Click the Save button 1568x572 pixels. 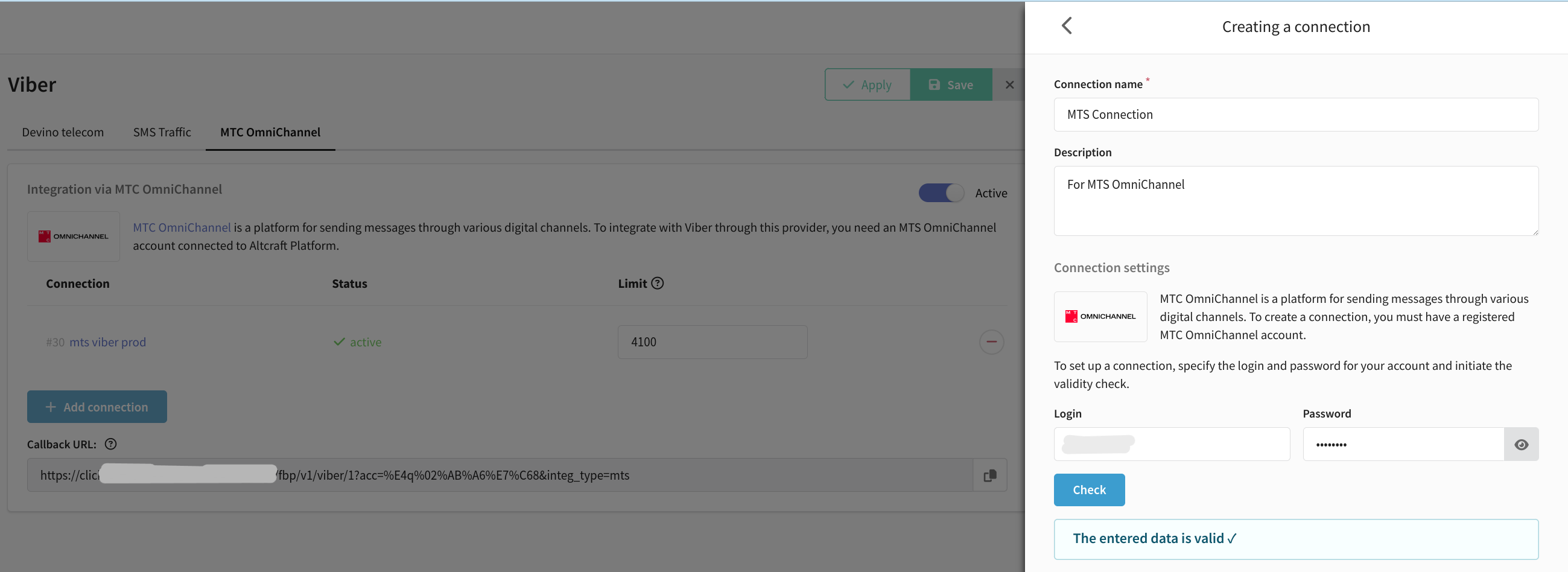click(x=951, y=84)
